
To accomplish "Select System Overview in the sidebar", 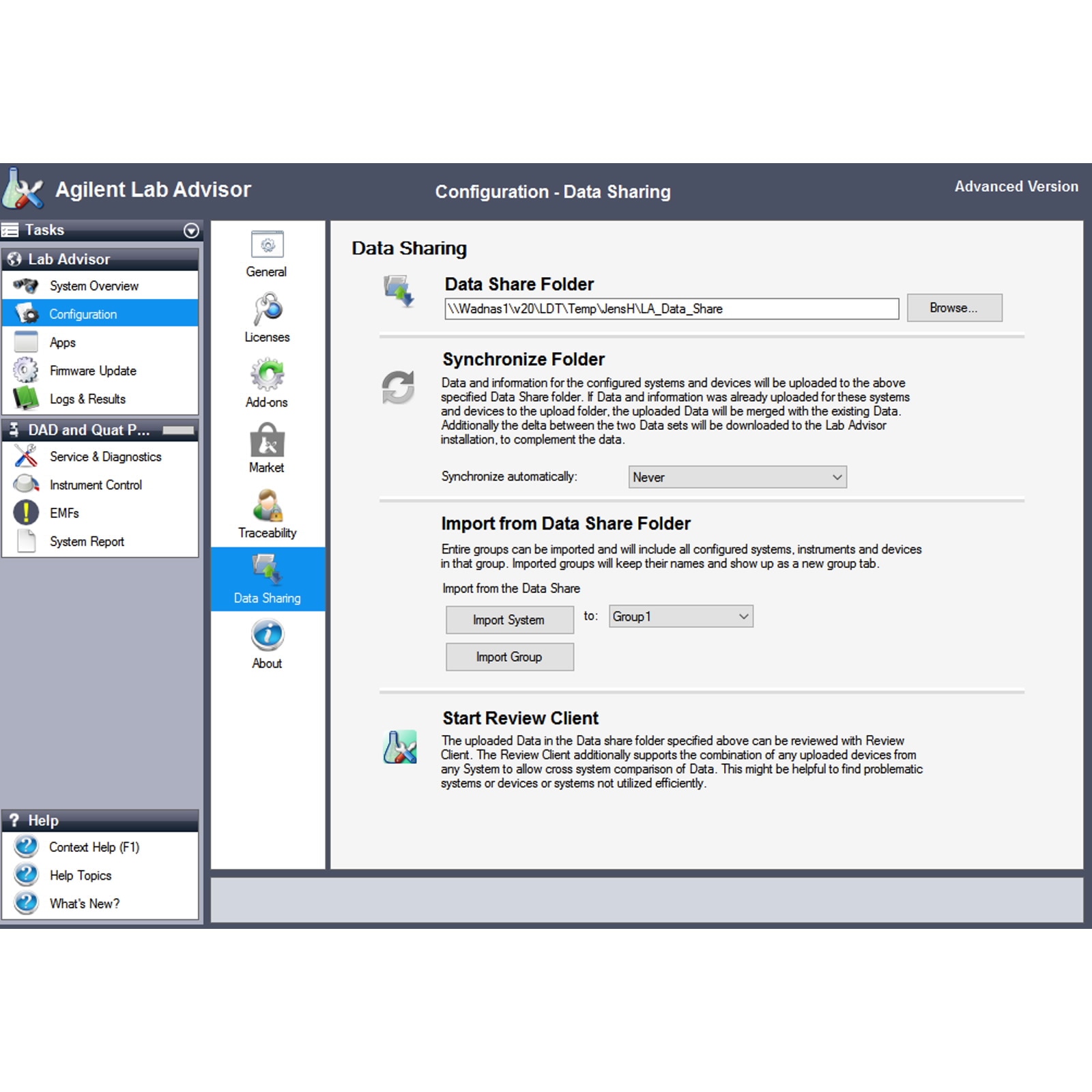I will [94, 286].
